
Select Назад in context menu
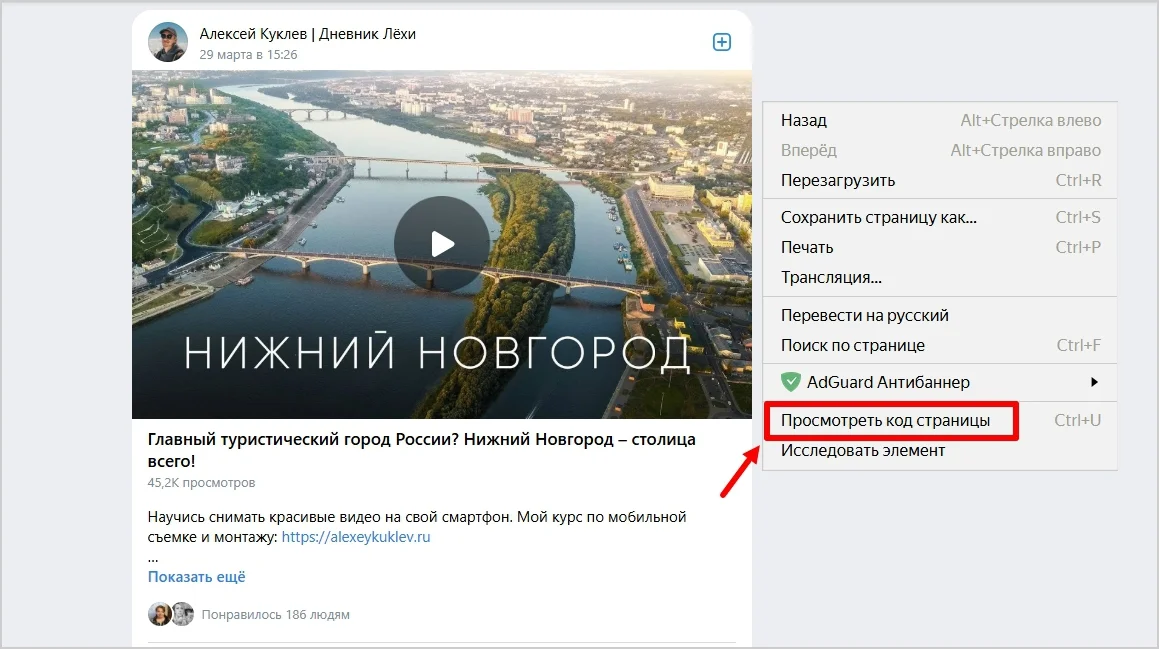804,120
